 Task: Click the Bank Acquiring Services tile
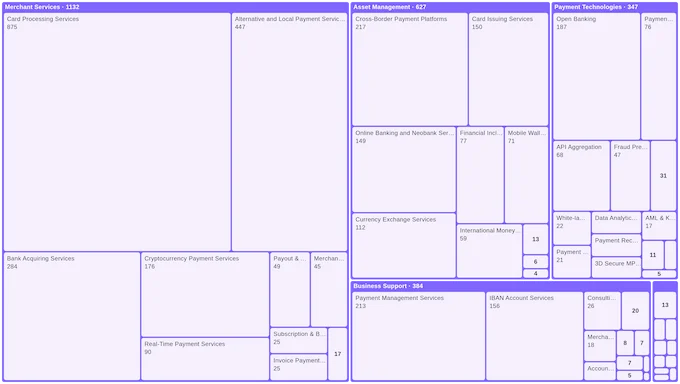coord(72,316)
